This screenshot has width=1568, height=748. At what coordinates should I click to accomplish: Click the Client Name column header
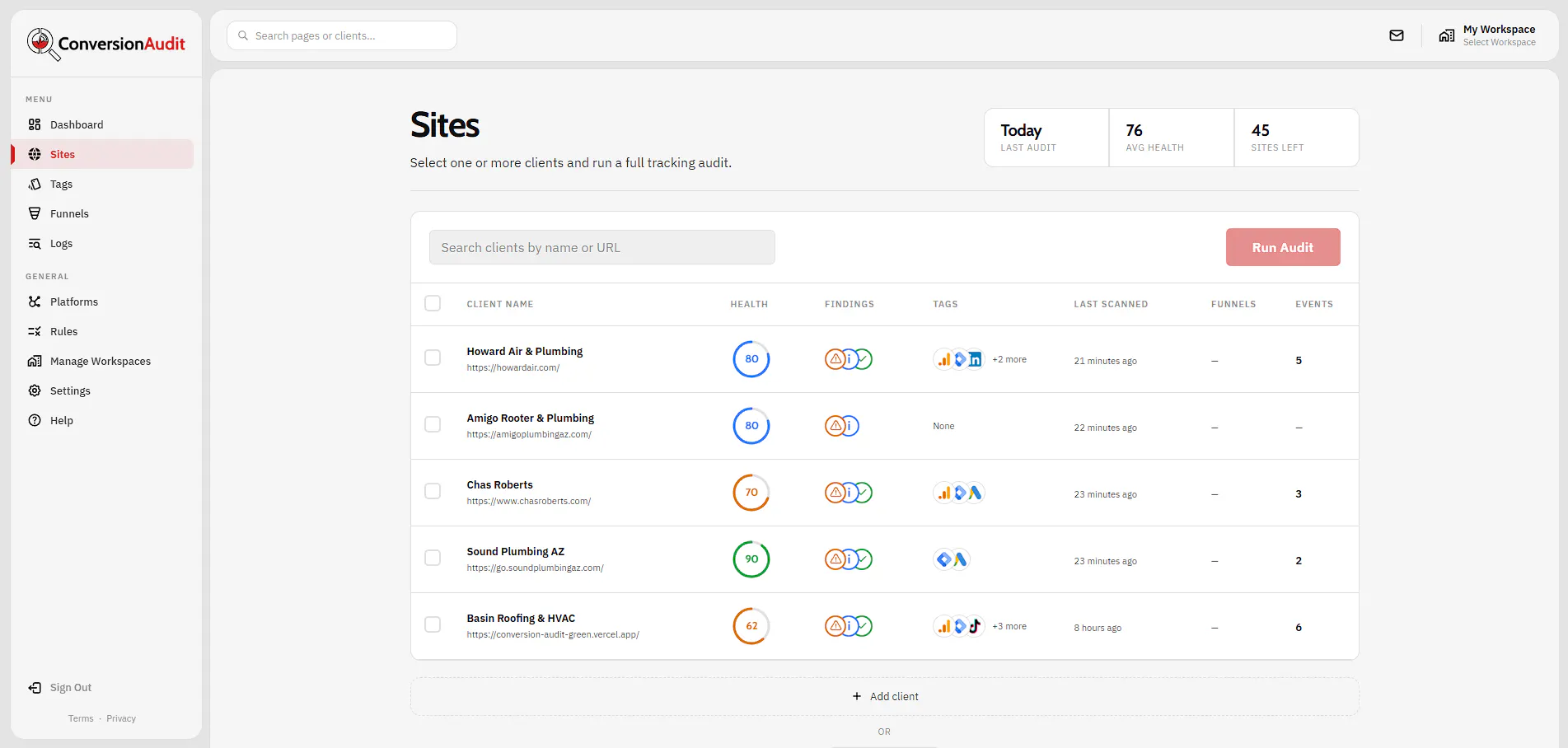pos(500,304)
